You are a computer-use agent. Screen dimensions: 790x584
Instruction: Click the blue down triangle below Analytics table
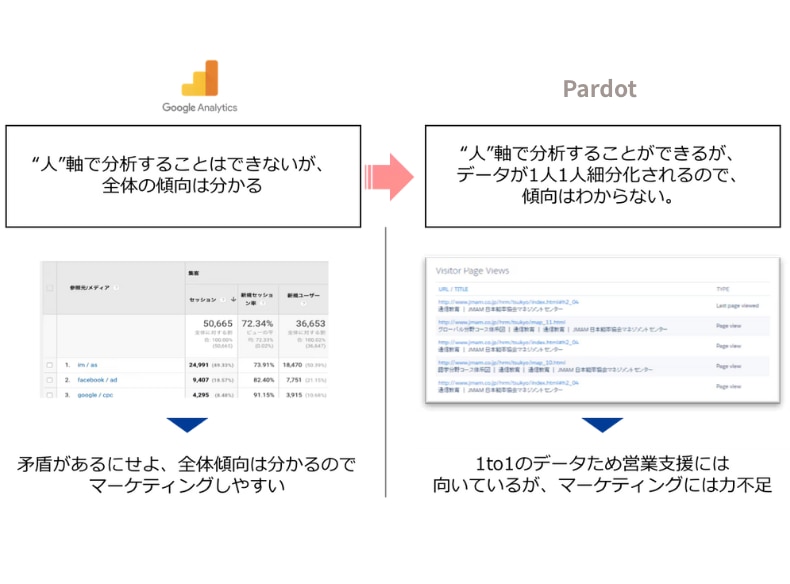coord(187,425)
